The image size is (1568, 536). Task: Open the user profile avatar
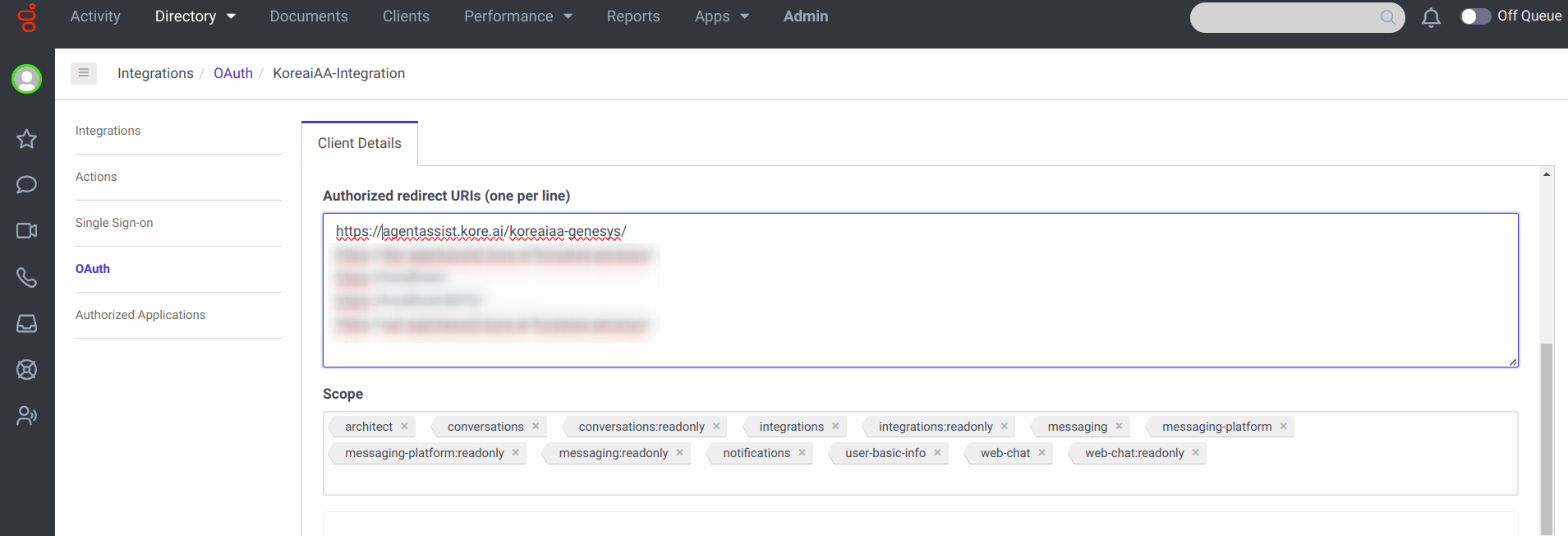(26, 79)
